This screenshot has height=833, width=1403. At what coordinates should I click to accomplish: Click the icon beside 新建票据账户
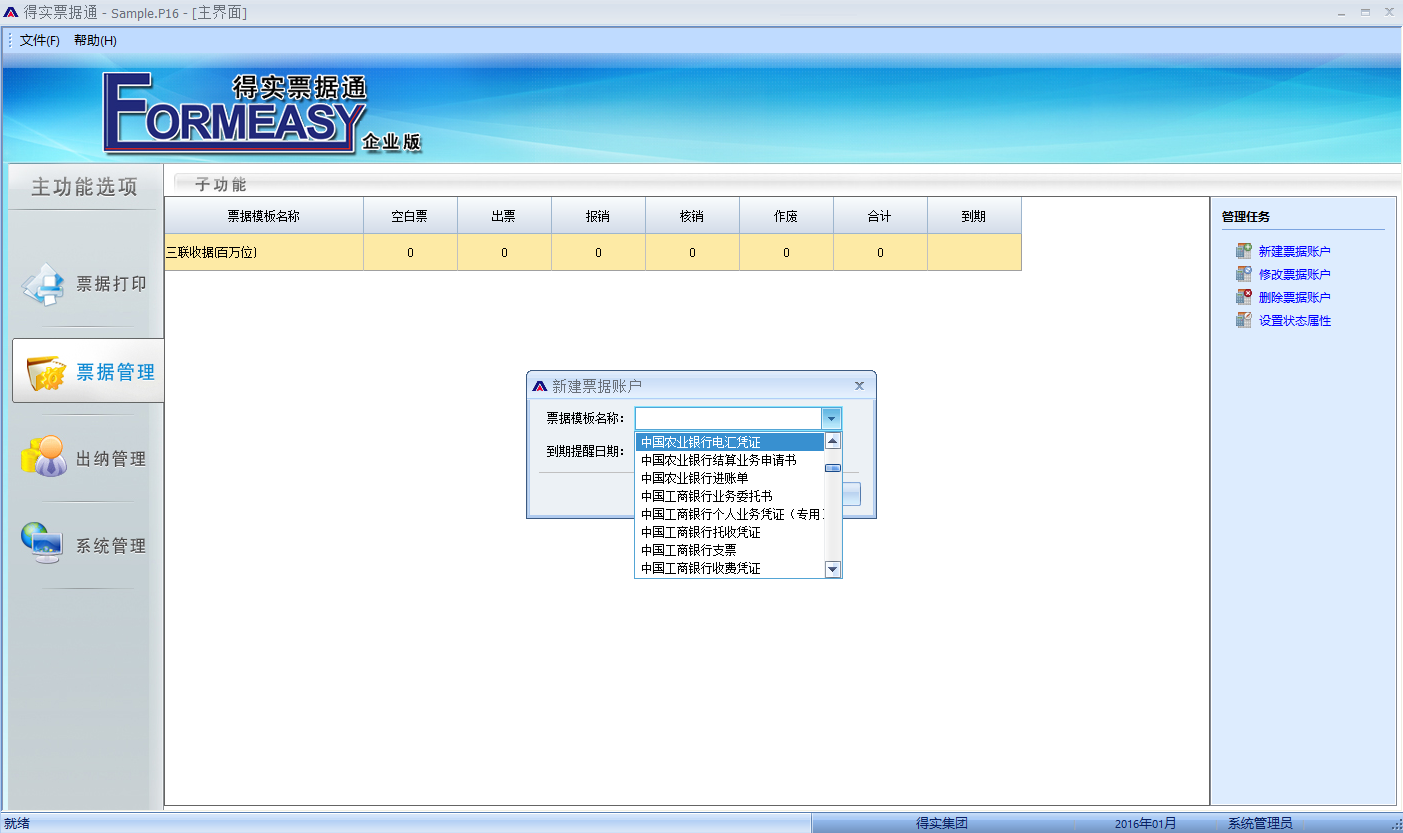1243,251
